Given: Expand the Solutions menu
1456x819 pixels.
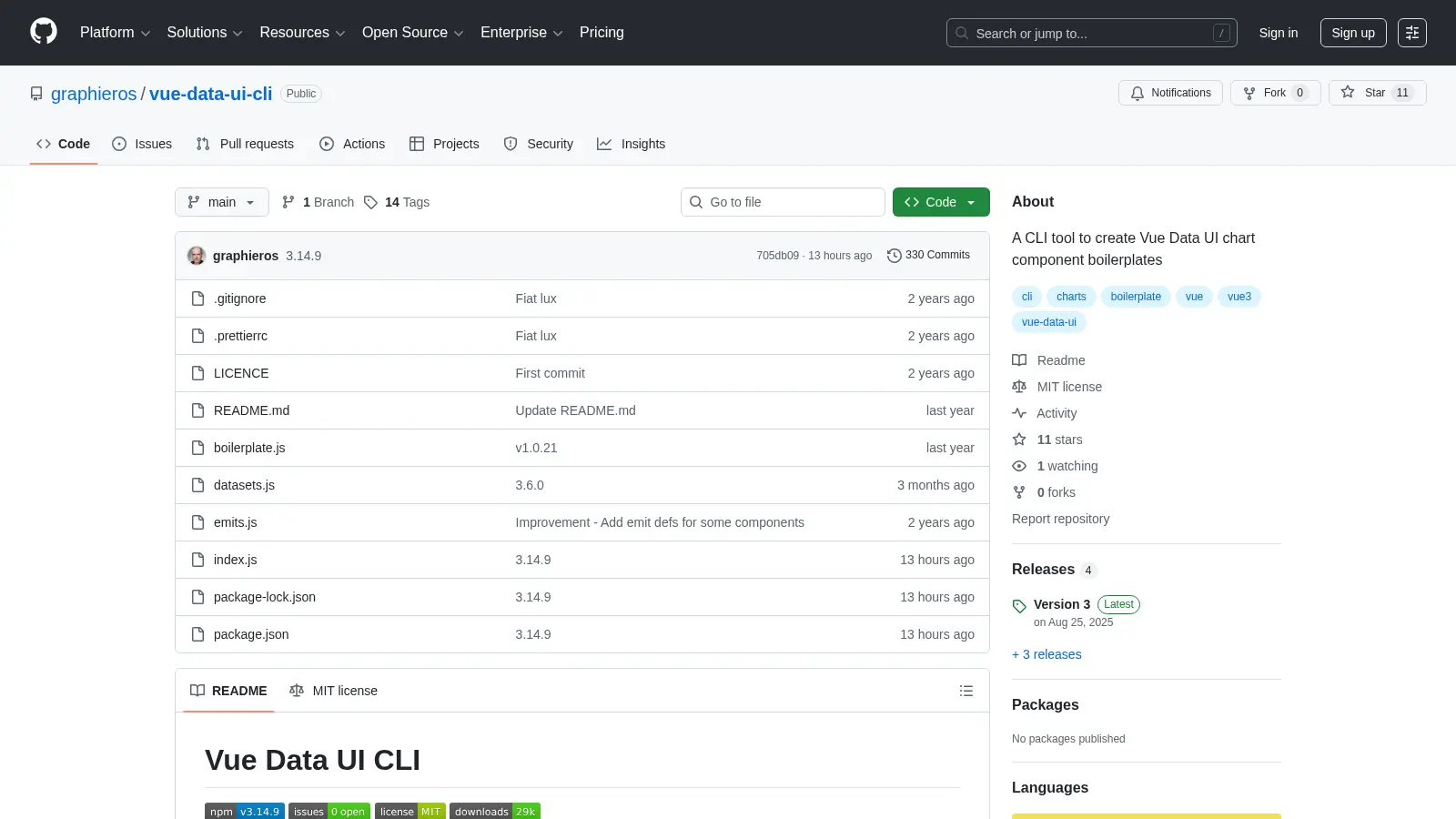Looking at the screenshot, I should coord(205,33).
